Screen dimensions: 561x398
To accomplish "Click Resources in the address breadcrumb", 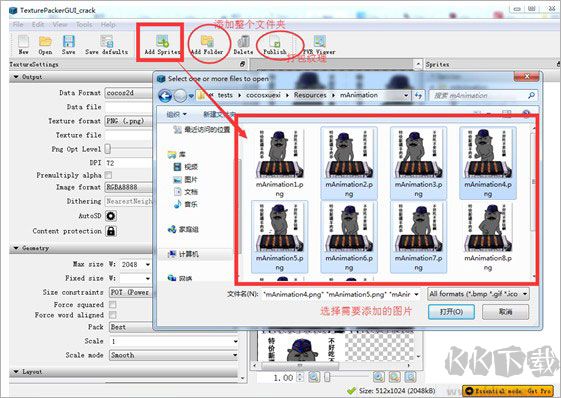I will (x=310, y=95).
